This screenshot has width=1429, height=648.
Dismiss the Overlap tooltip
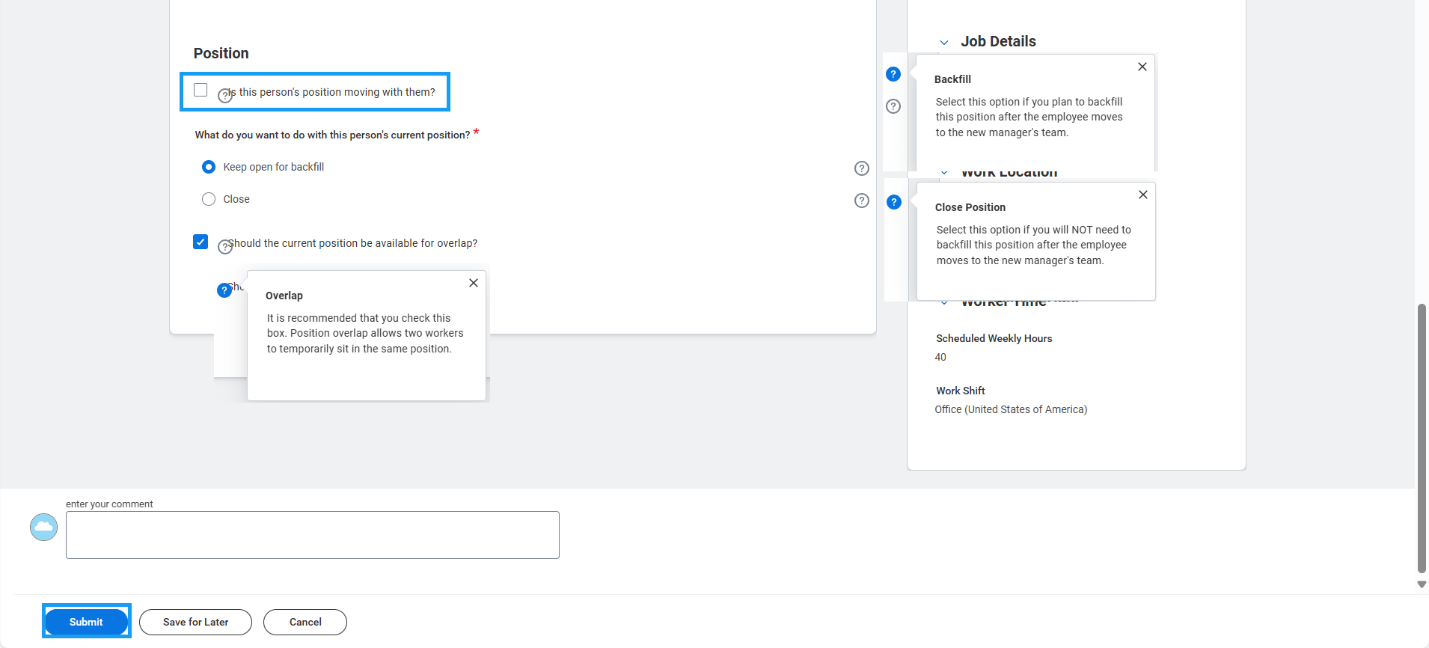point(473,283)
